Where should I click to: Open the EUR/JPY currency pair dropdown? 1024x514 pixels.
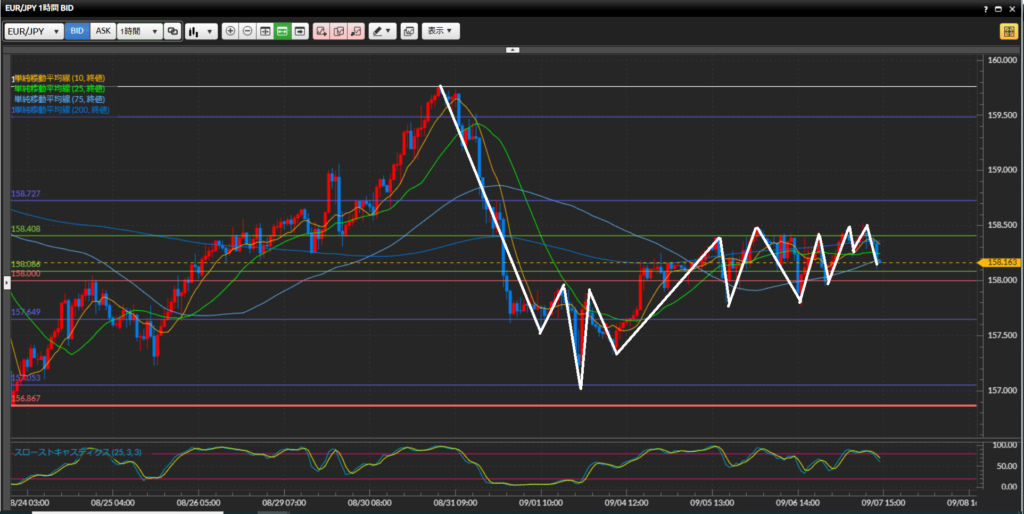pos(34,31)
